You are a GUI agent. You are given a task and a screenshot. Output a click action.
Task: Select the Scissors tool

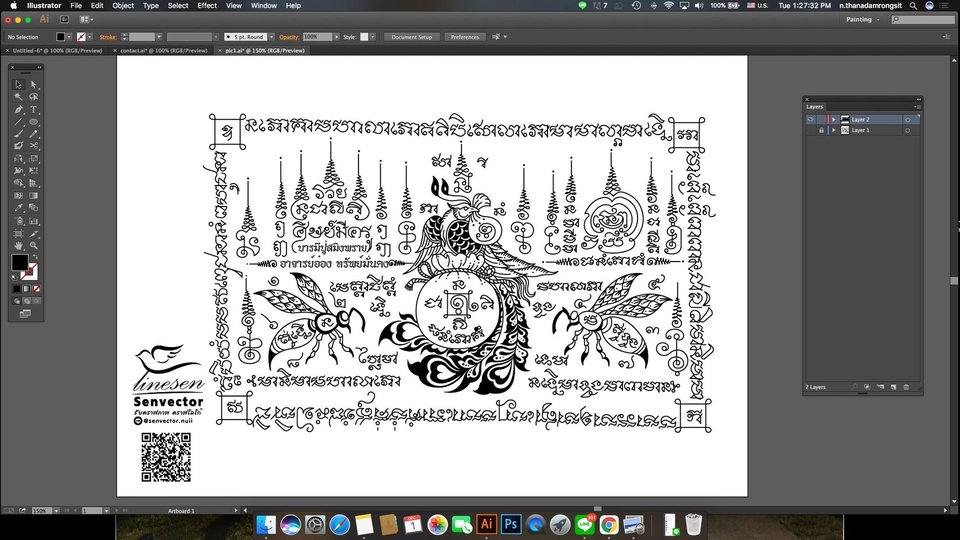tap(34, 146)
